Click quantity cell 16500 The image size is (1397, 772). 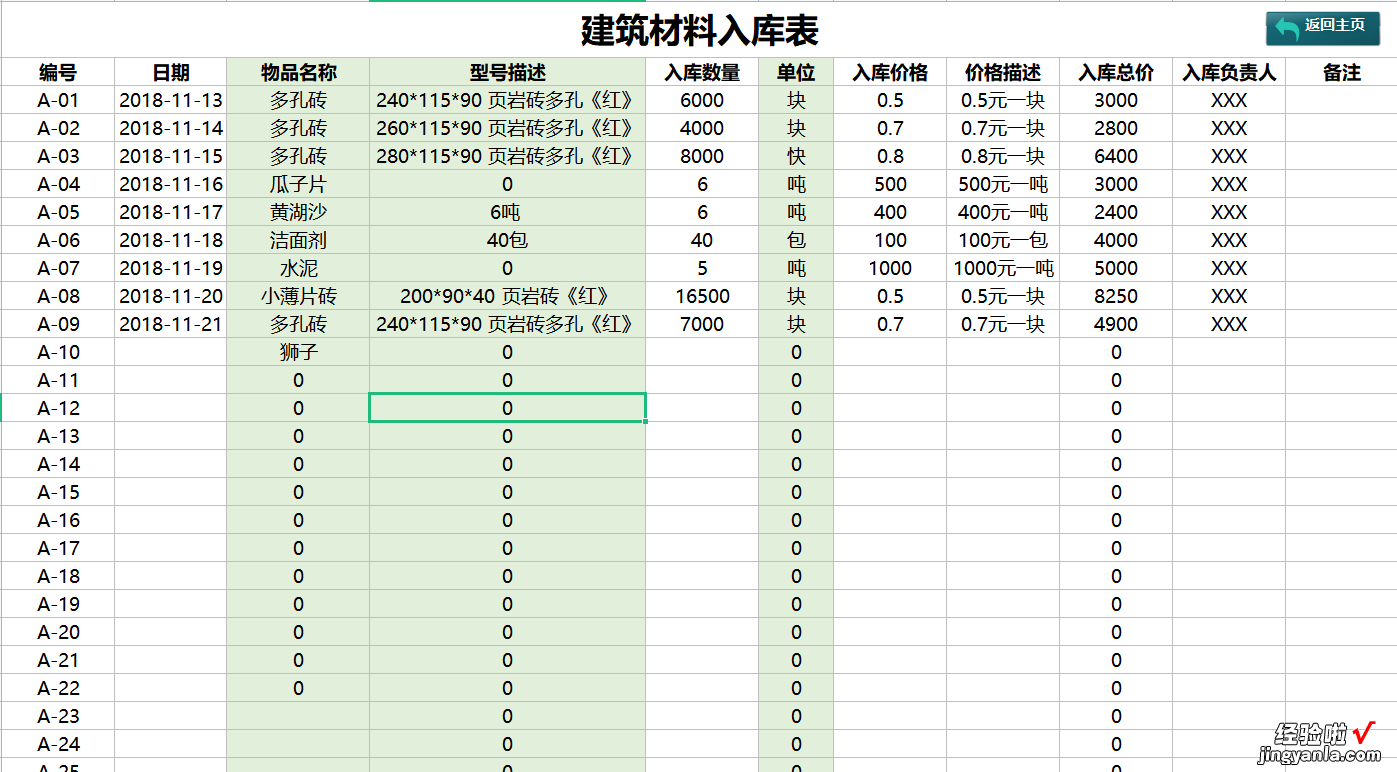click(702, 296)
